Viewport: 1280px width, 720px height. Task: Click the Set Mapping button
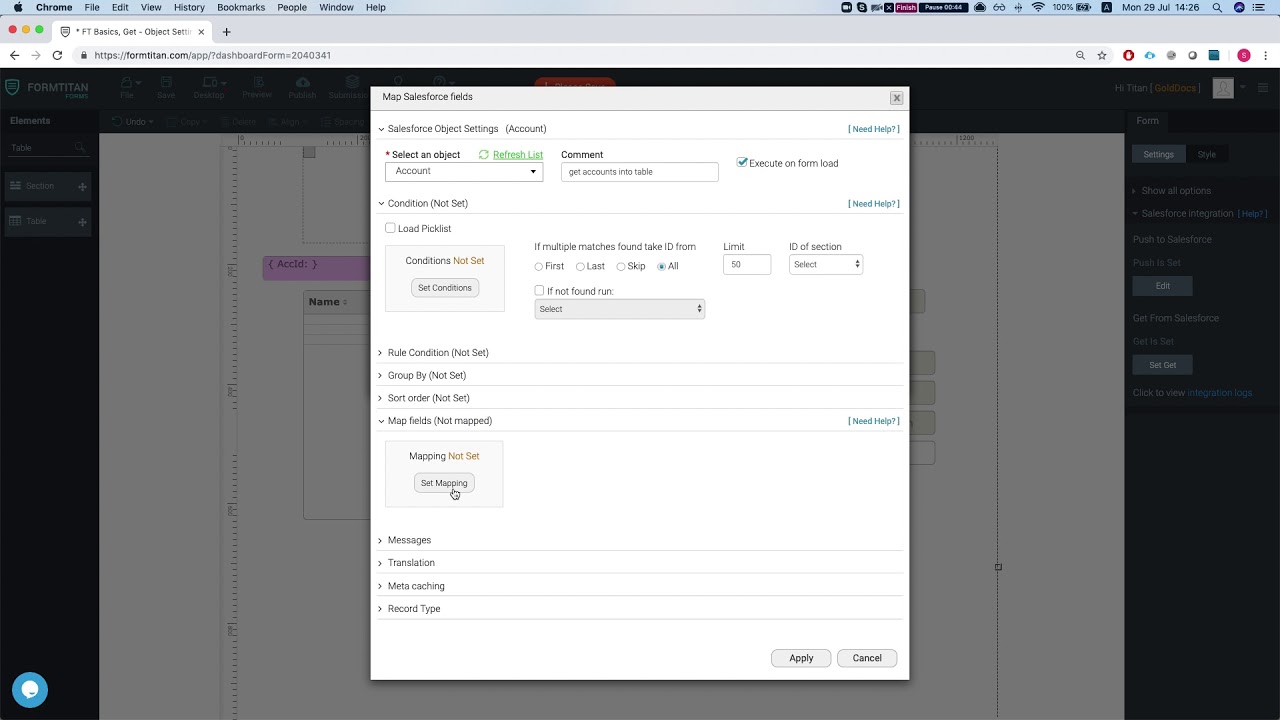pos(444,483)
